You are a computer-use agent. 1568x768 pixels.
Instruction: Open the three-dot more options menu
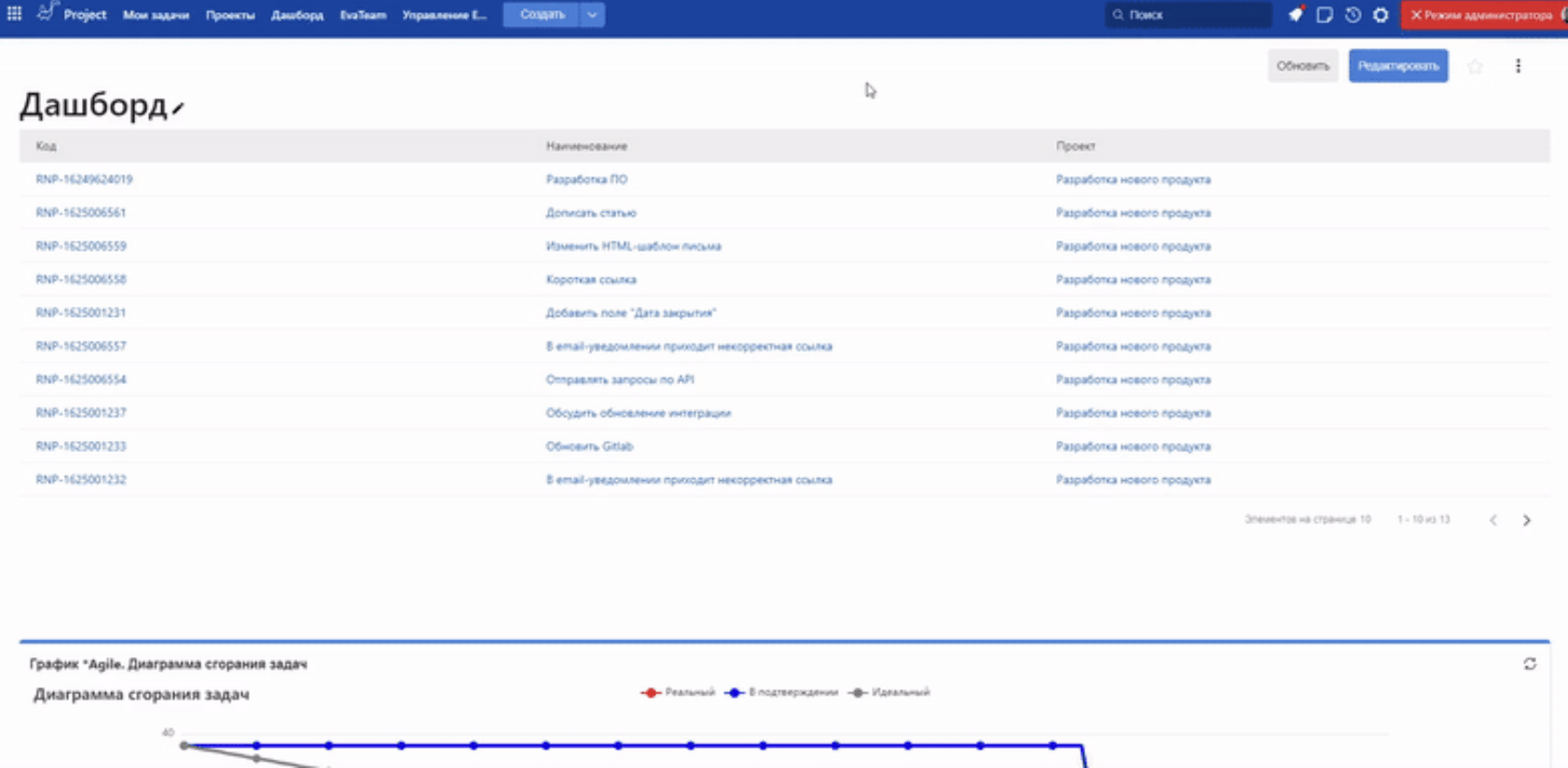pyautogui.click(x=1518, y=66)
